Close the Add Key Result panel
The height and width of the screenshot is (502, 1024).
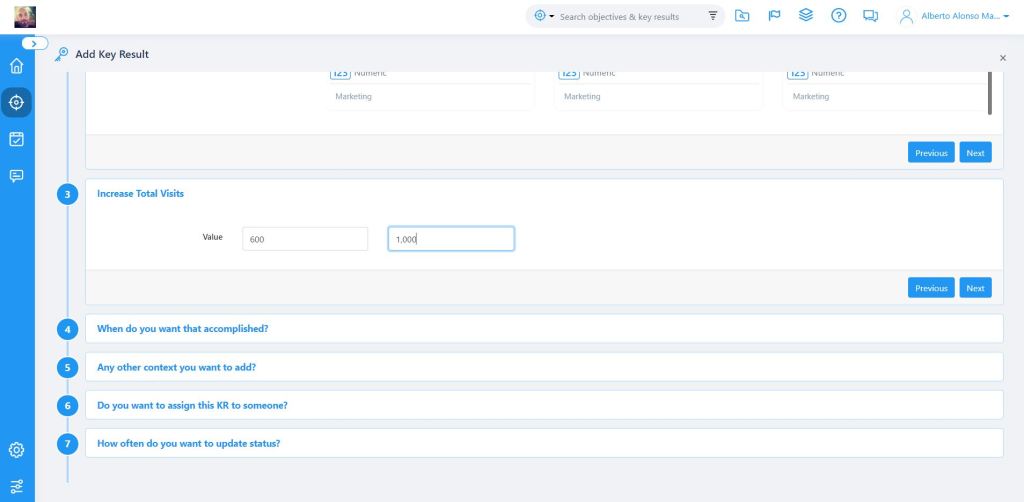(x=1003, y=59)
